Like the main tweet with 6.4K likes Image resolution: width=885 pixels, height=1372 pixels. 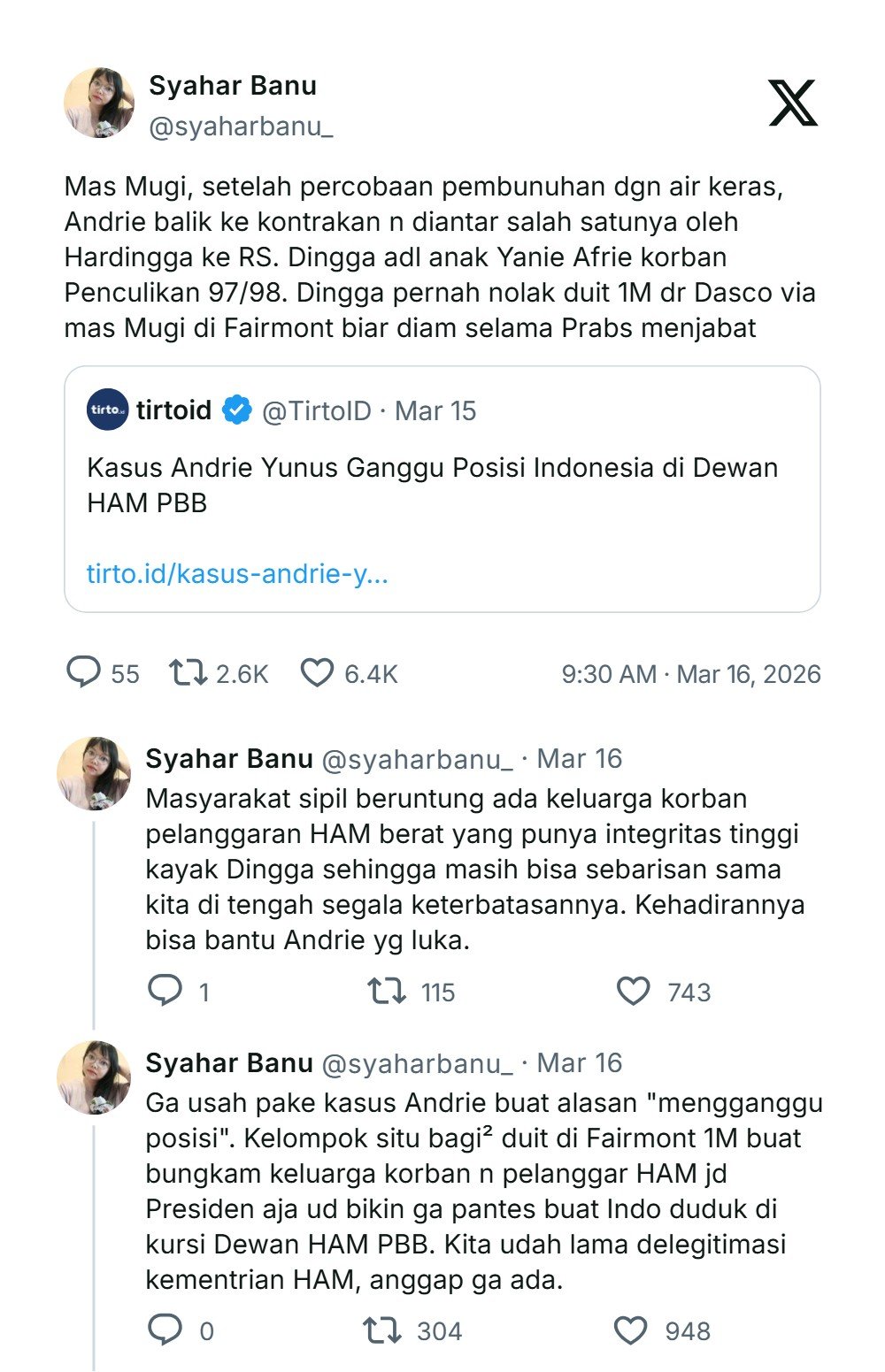point(317,673)
